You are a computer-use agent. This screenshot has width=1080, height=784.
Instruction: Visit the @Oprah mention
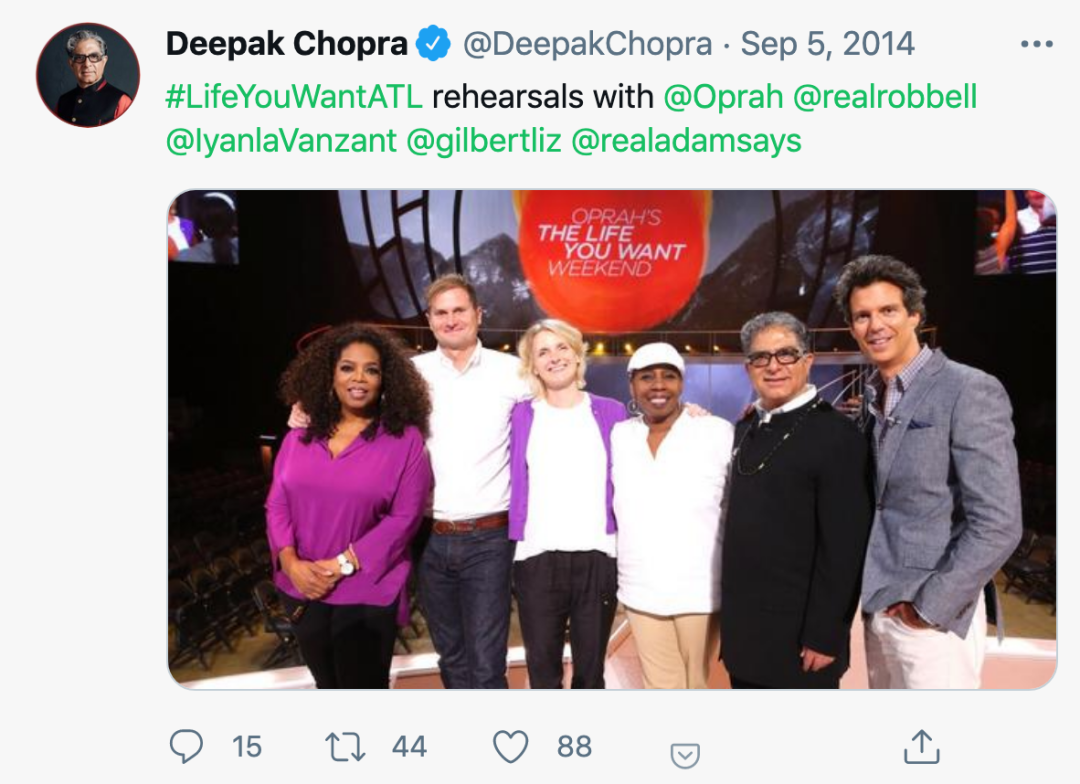point(723,96)
